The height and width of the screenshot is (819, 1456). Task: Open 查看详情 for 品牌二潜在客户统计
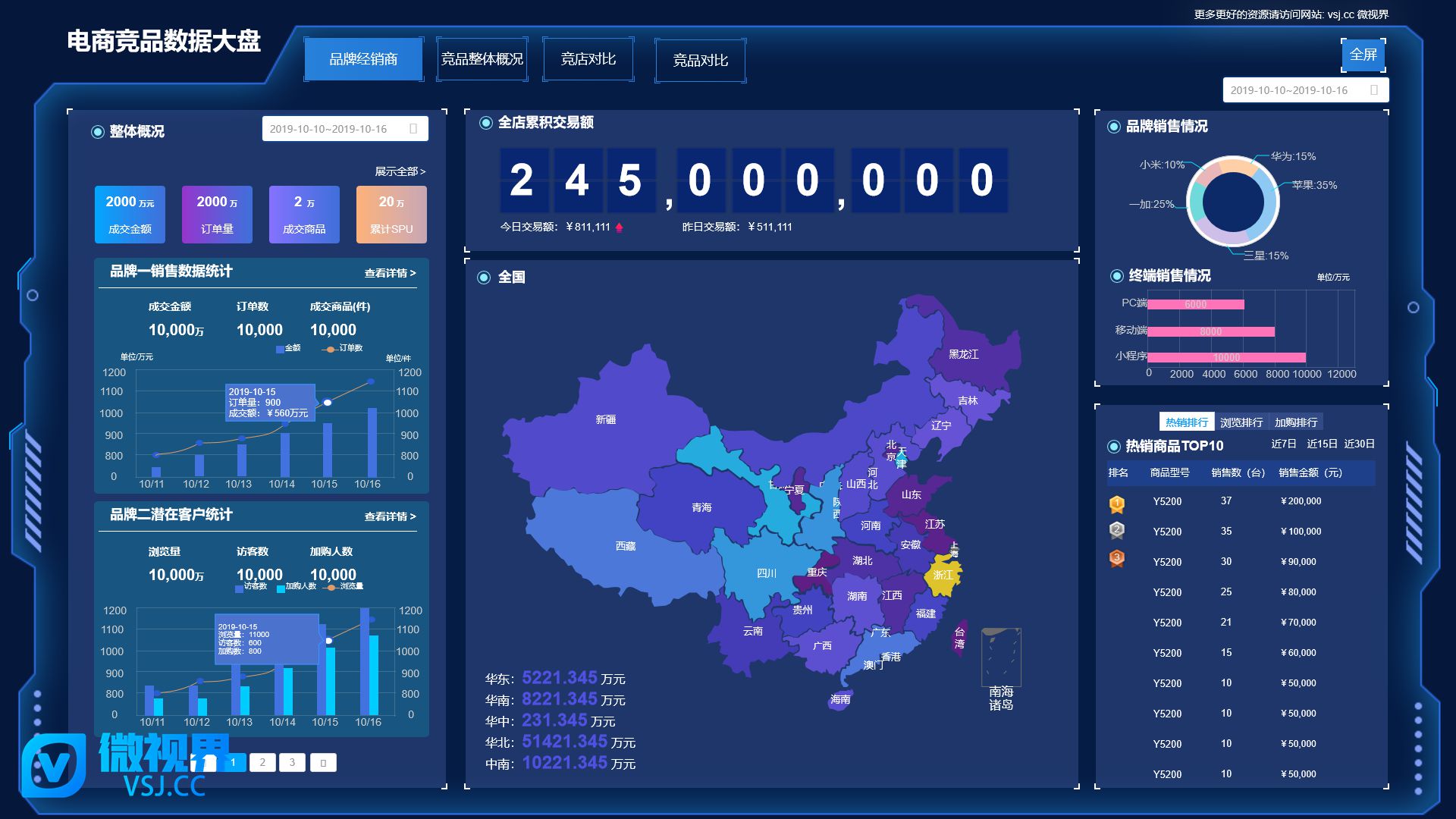click(x=390, y=516)
